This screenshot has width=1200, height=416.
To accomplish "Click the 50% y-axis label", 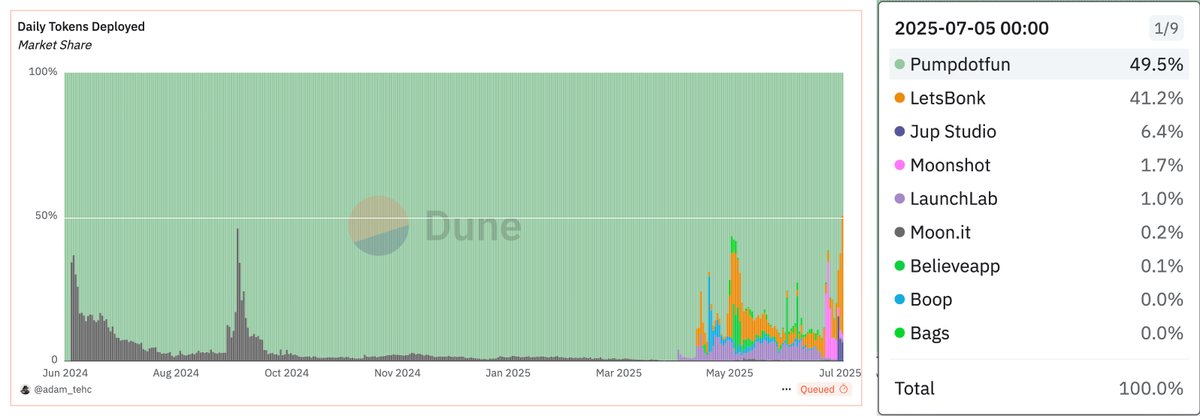I will 46,216.
